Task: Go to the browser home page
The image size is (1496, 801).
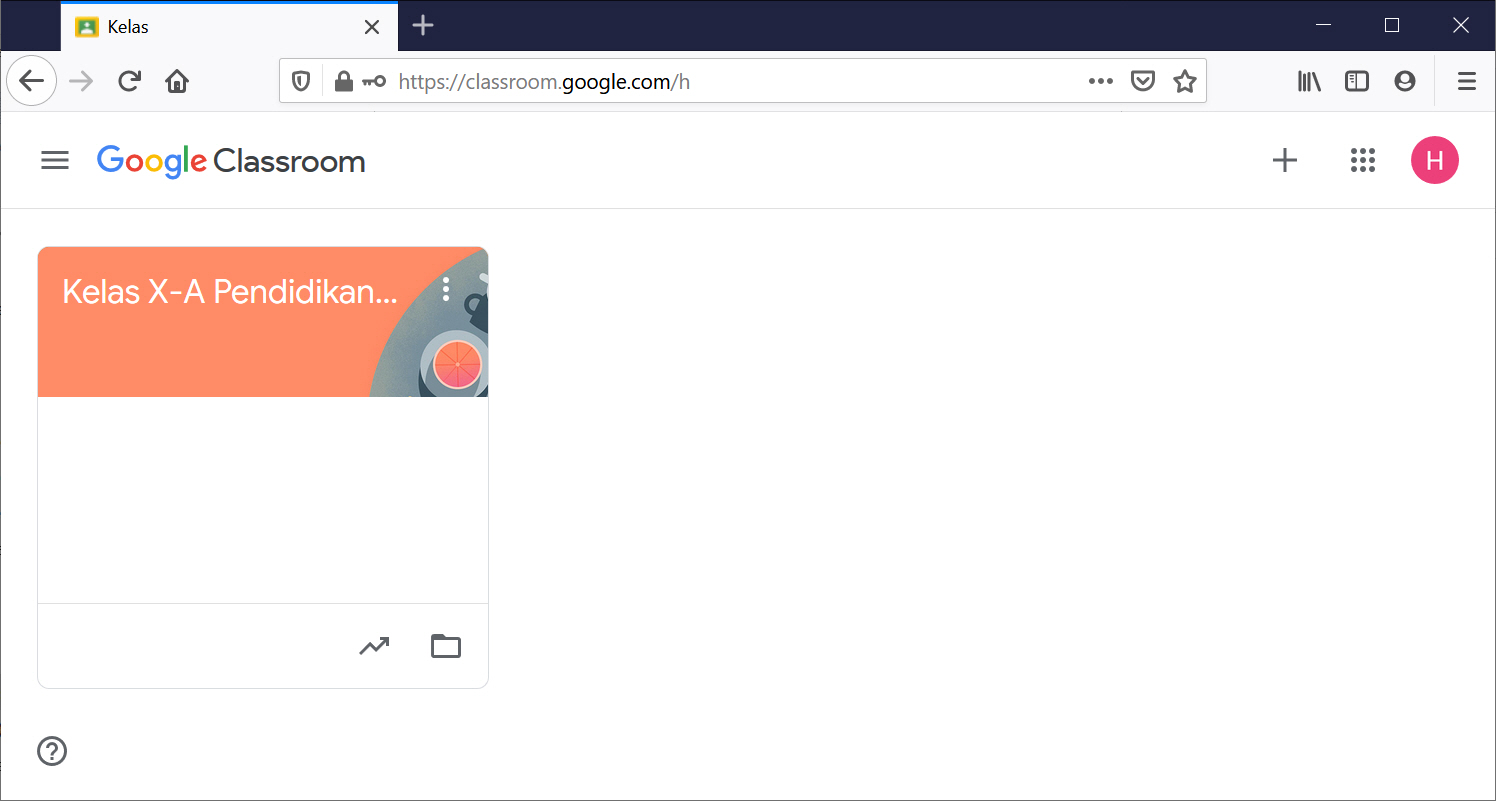Action: pyautogui.click(x=177, y=81)
